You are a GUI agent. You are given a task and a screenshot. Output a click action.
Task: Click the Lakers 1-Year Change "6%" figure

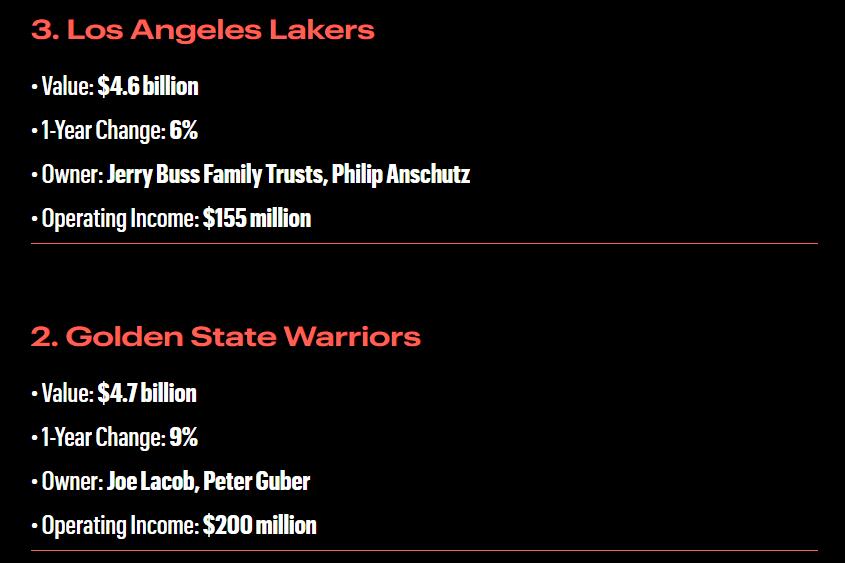[183, 130]
